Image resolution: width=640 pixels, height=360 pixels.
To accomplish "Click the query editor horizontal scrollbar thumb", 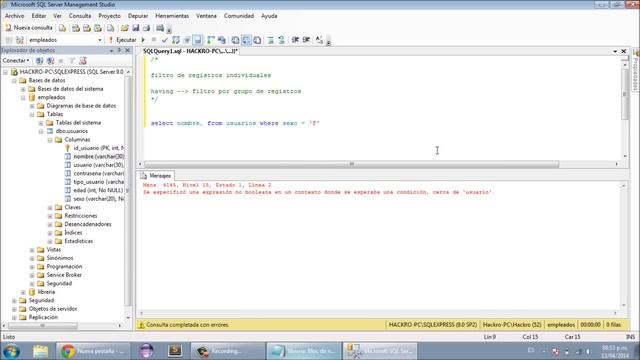I will pyautogui.click(x=351, y=164).
